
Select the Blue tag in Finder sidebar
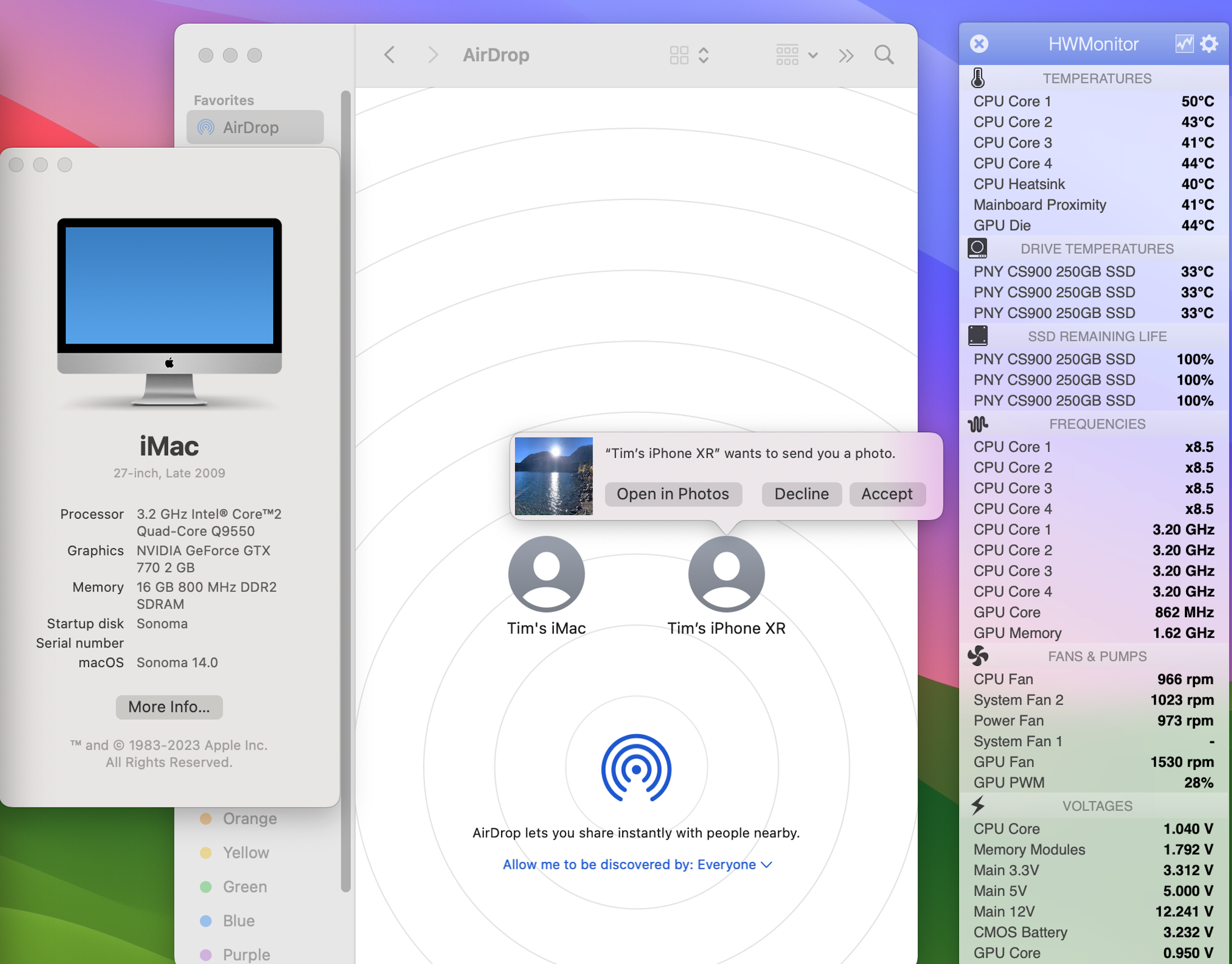click(x=228, y=920)
